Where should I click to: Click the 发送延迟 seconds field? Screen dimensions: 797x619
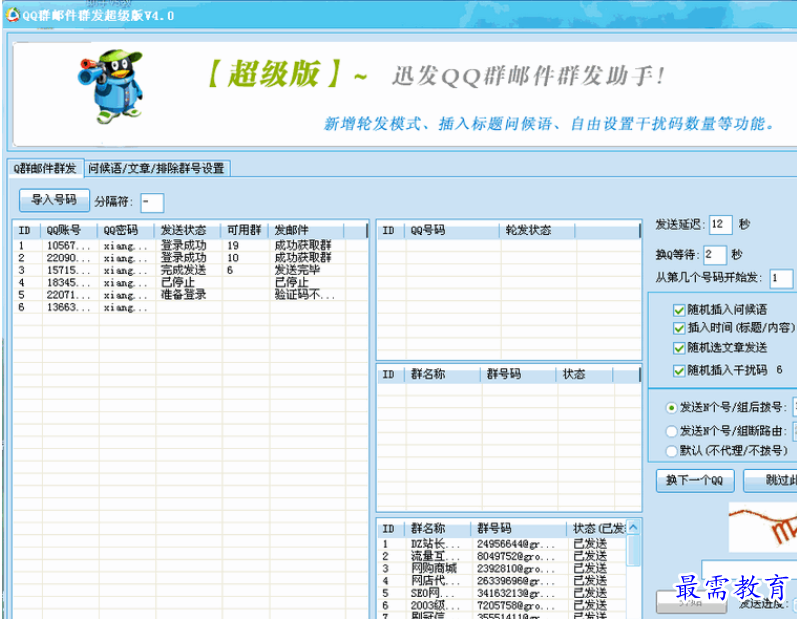(x=720, y=224)
